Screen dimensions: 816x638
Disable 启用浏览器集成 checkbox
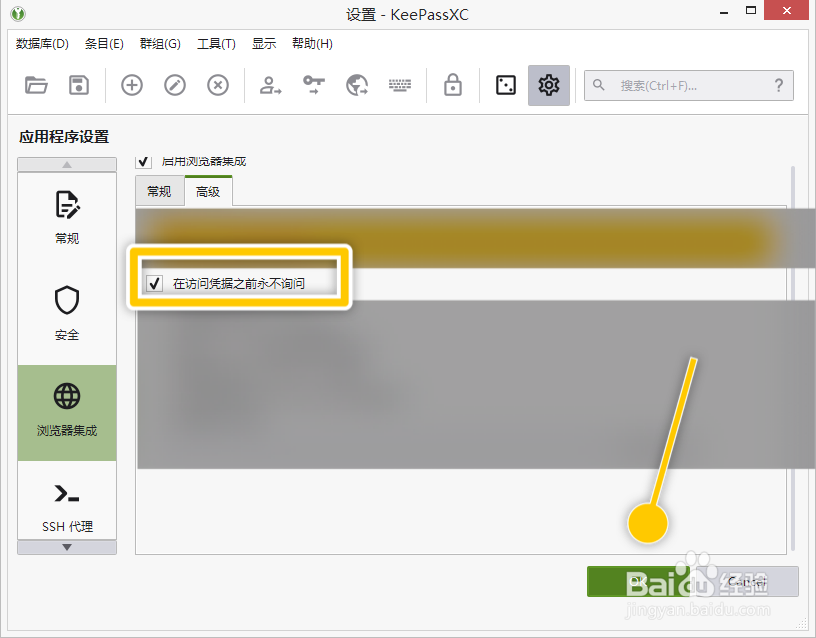143,161
